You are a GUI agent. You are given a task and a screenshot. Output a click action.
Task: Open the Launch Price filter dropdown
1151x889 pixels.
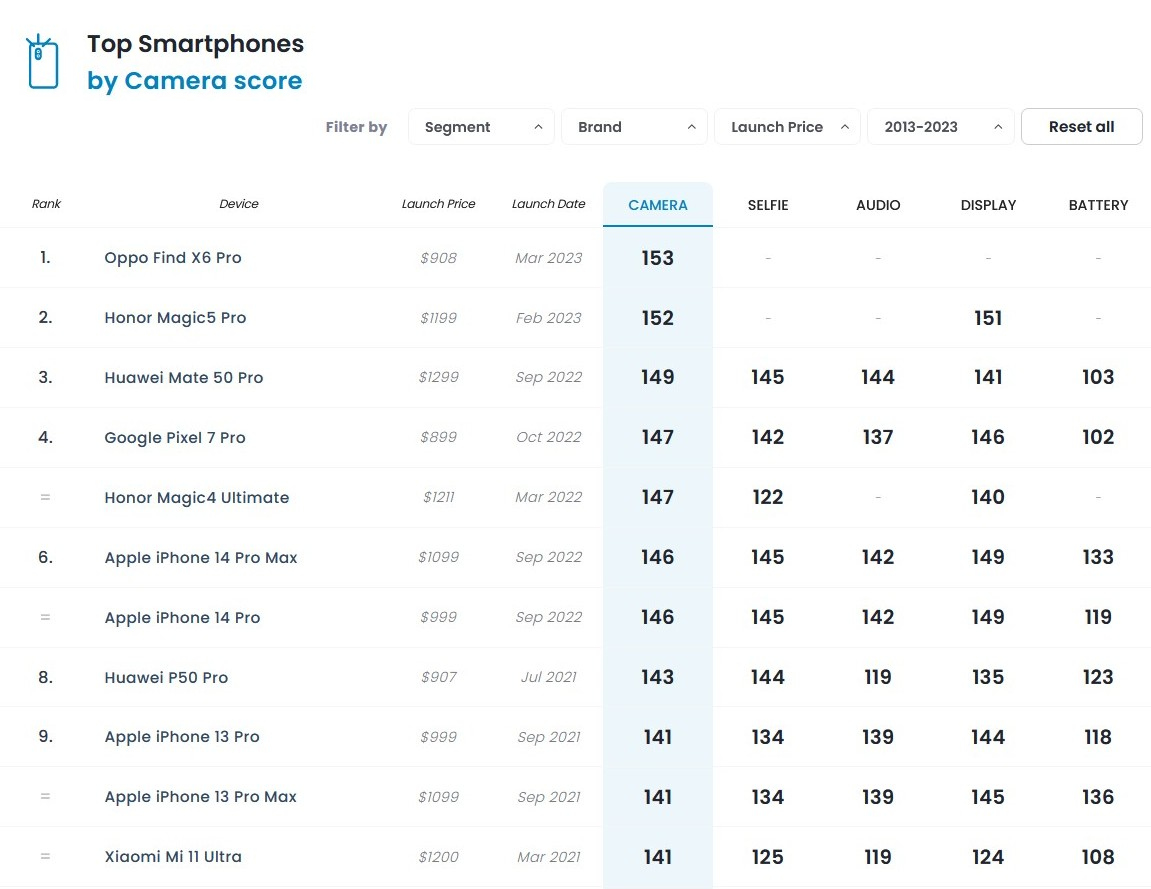787,127
